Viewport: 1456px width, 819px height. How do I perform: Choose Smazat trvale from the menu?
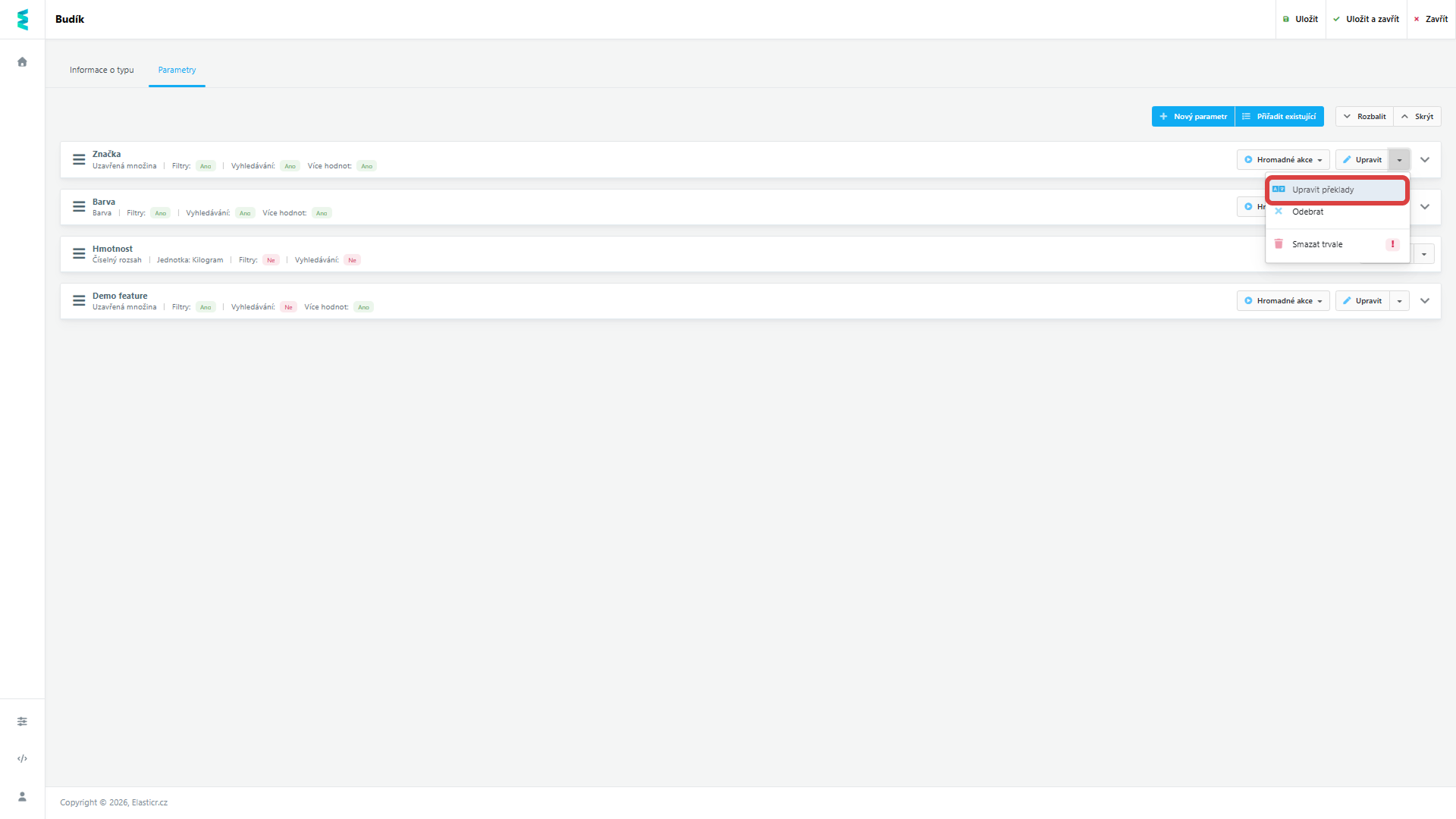click(x=1317, y=244)
